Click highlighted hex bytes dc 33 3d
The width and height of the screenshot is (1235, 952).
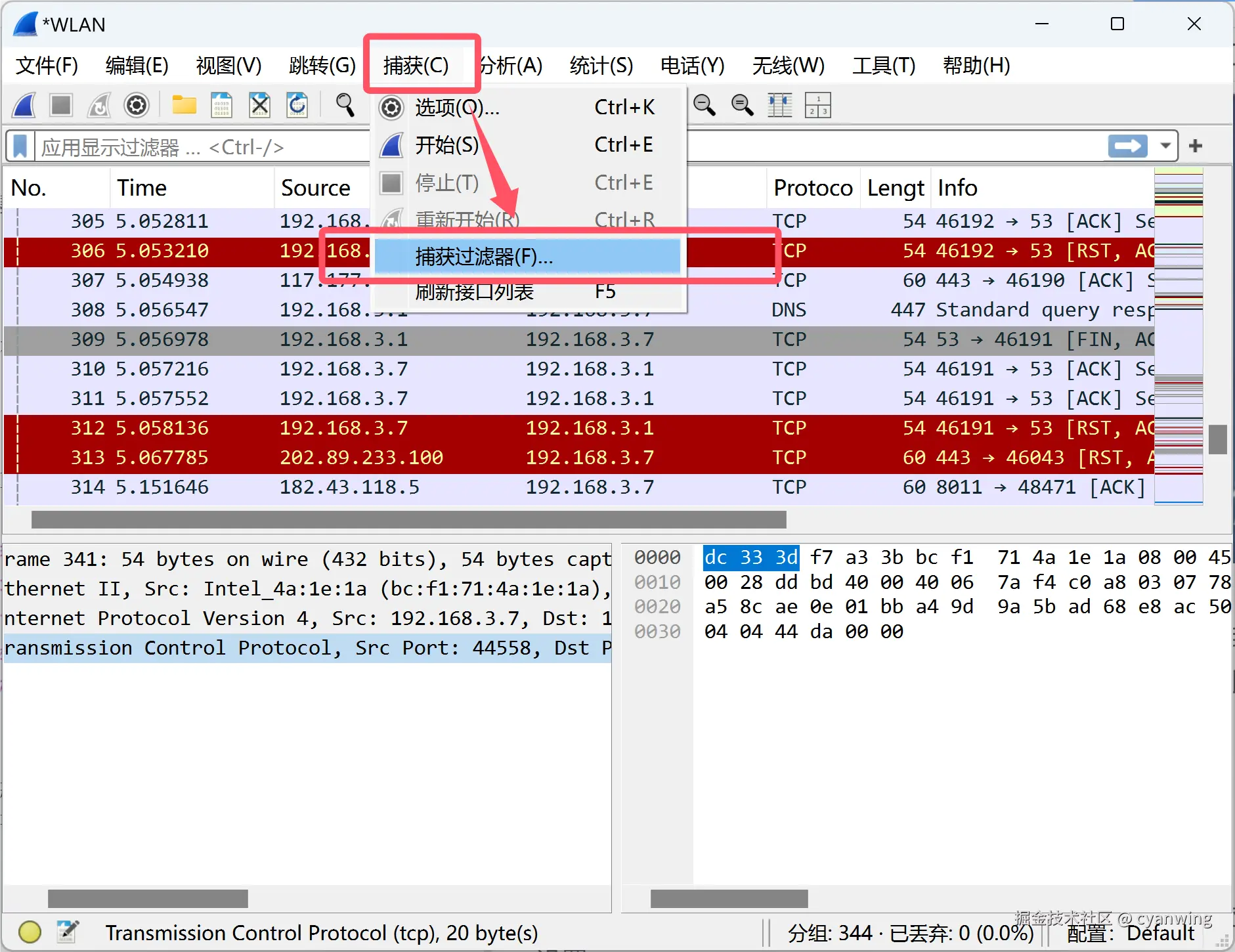point(751,557)
